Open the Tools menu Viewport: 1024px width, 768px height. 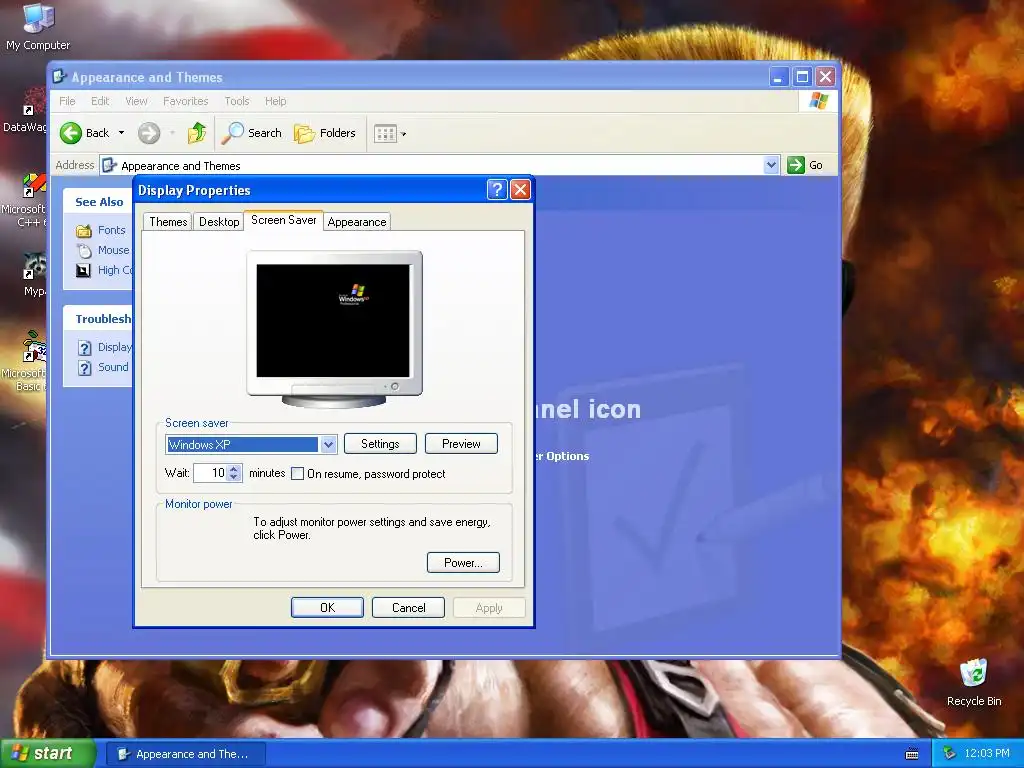[x=236, y=101]
